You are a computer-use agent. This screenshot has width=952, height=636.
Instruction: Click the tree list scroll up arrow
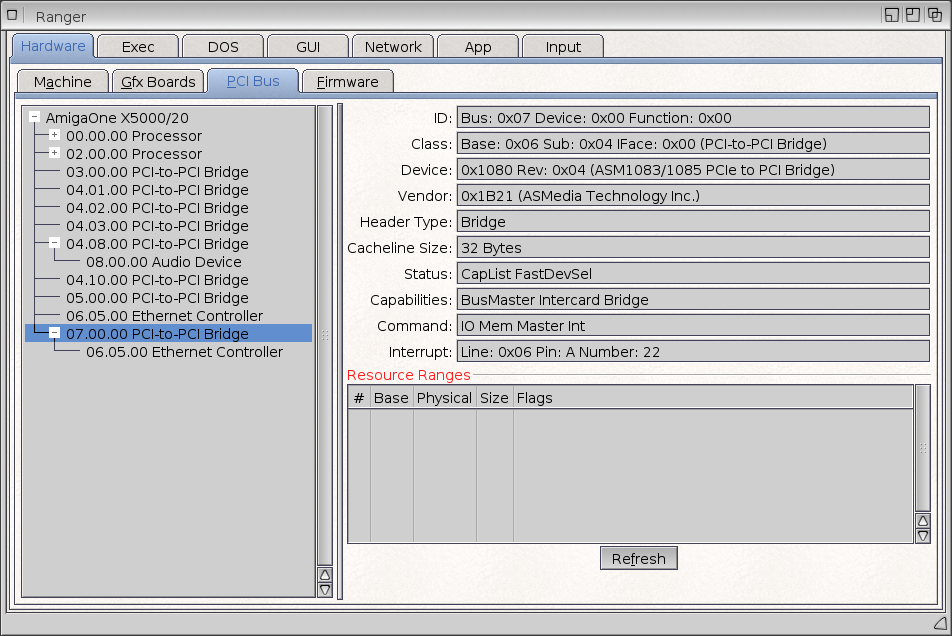pyautogui.click(x=325, y=574)
